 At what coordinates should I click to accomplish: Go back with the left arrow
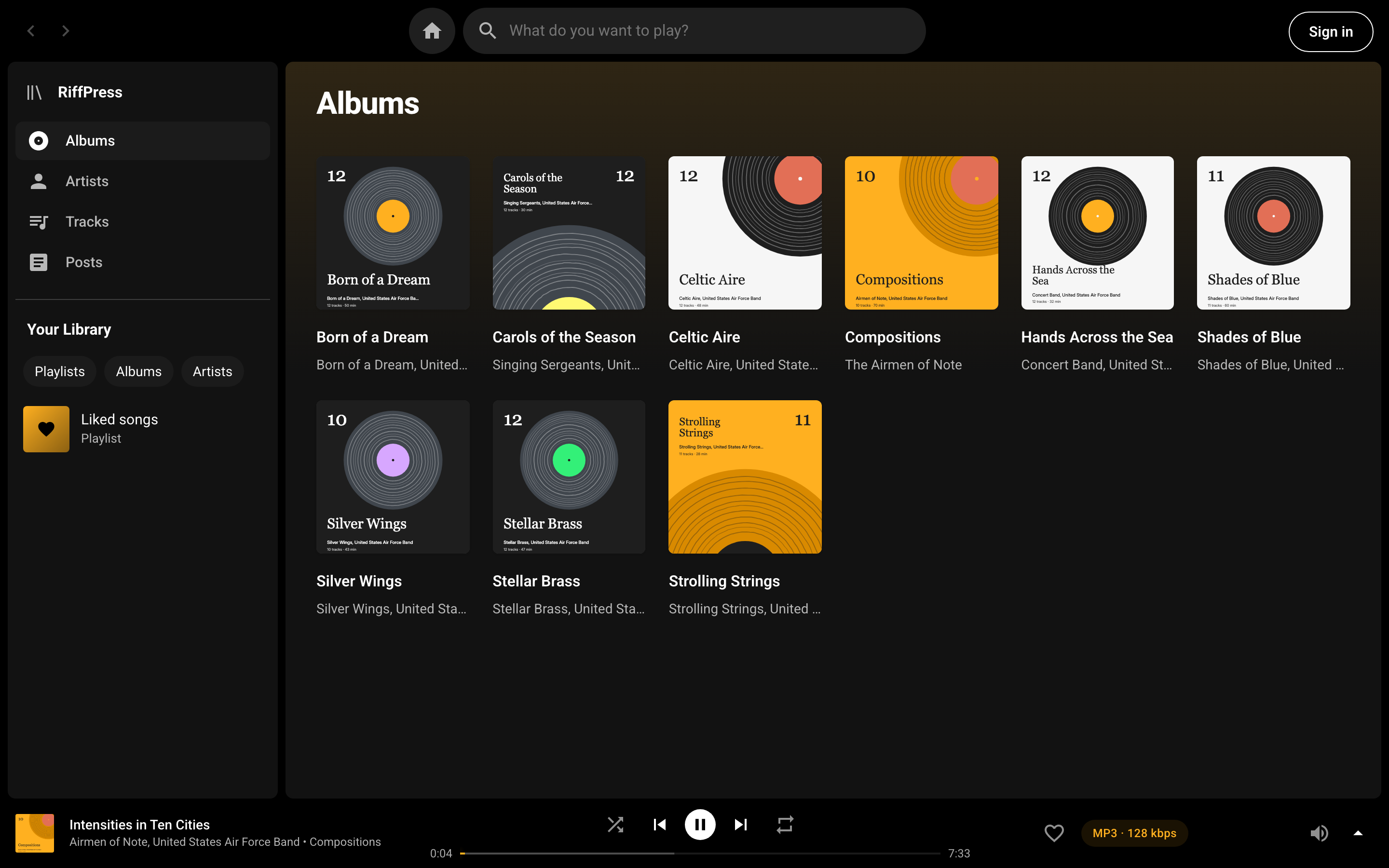(31, 30)
